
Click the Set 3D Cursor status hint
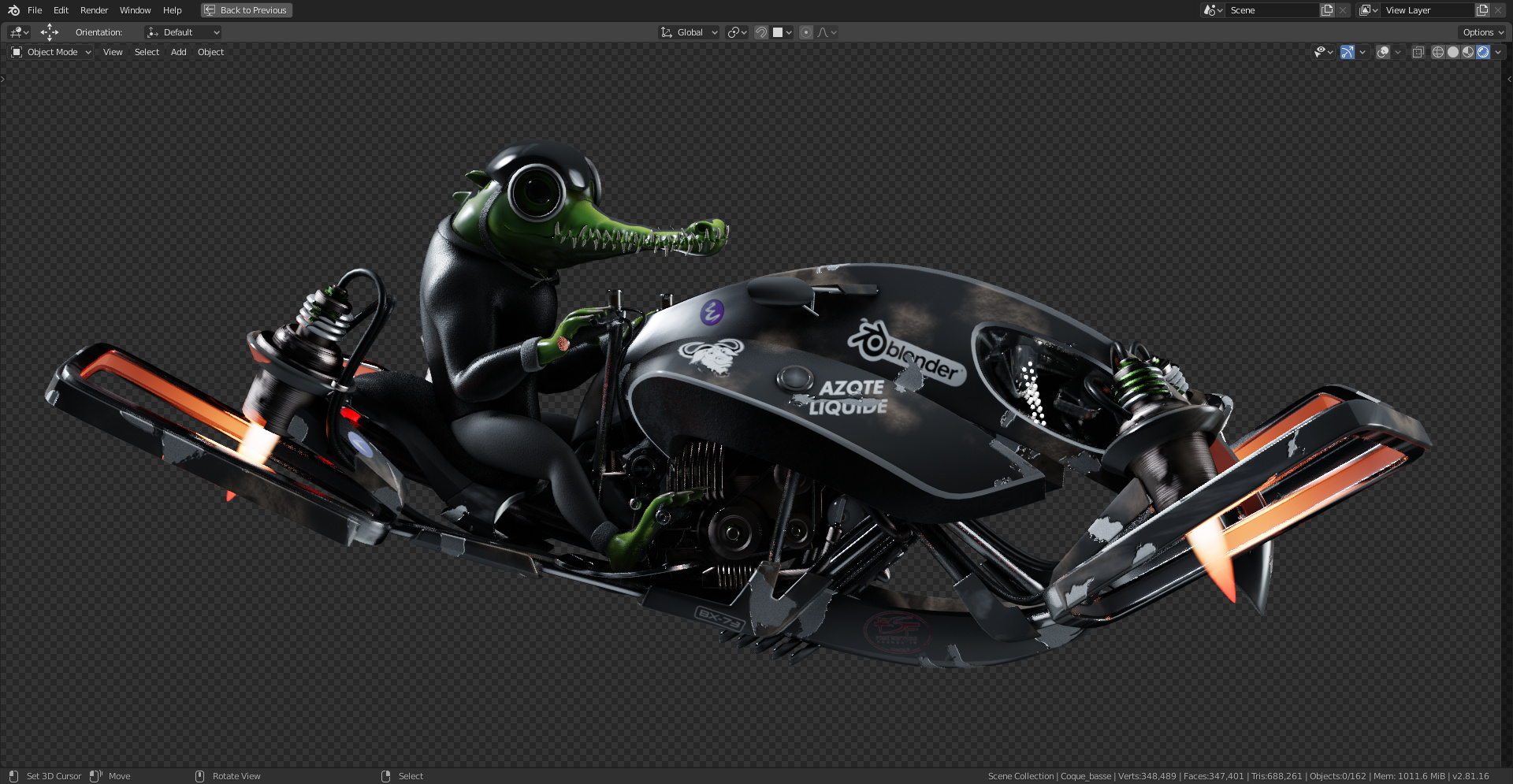(54, 776)
